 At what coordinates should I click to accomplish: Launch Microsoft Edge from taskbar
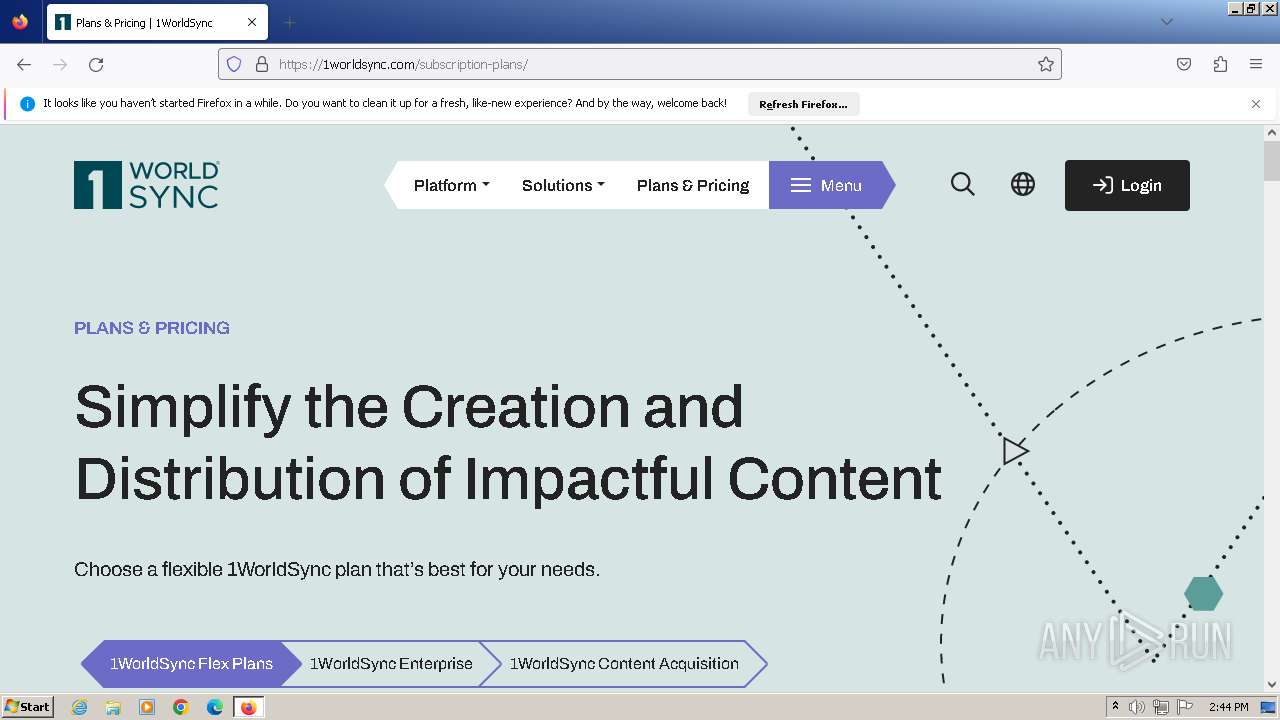coord(215,707)
